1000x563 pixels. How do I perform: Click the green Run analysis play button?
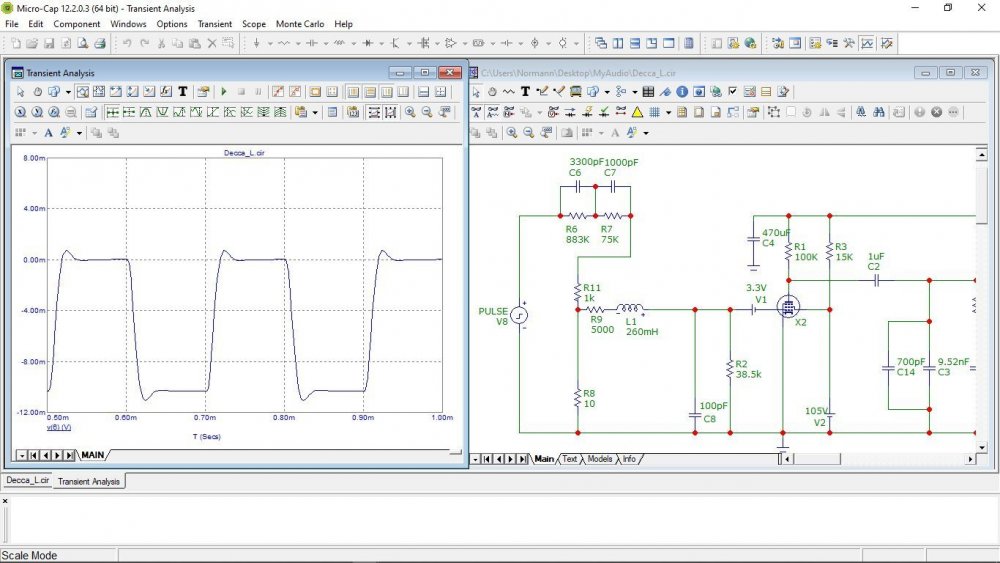click(224, 92)
